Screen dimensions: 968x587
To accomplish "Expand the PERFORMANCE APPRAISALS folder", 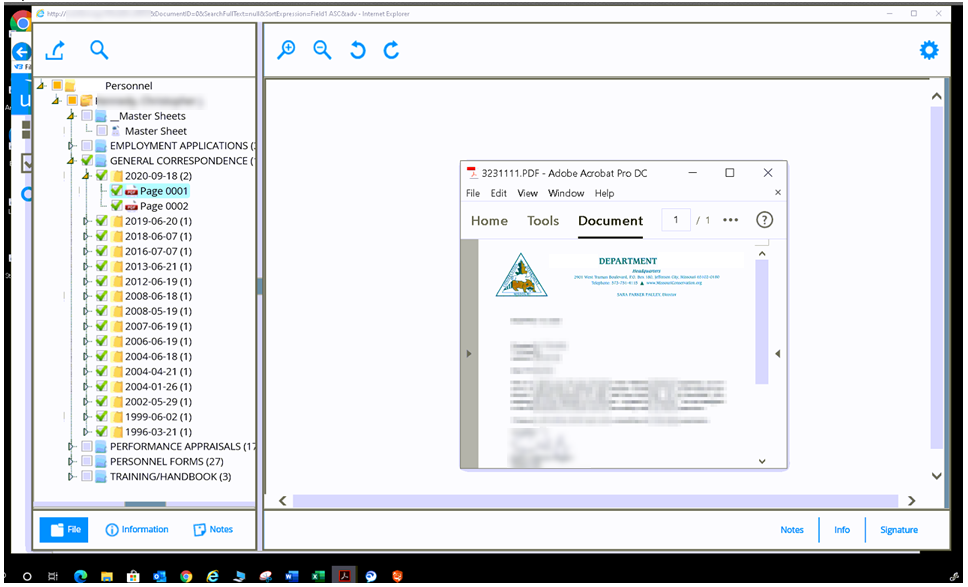I will point(70,446).
